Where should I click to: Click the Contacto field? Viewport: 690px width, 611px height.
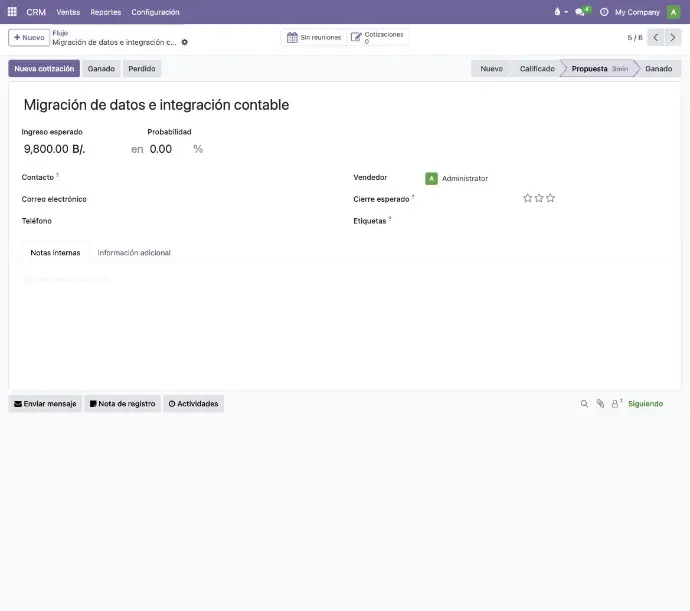click(211, 177)
